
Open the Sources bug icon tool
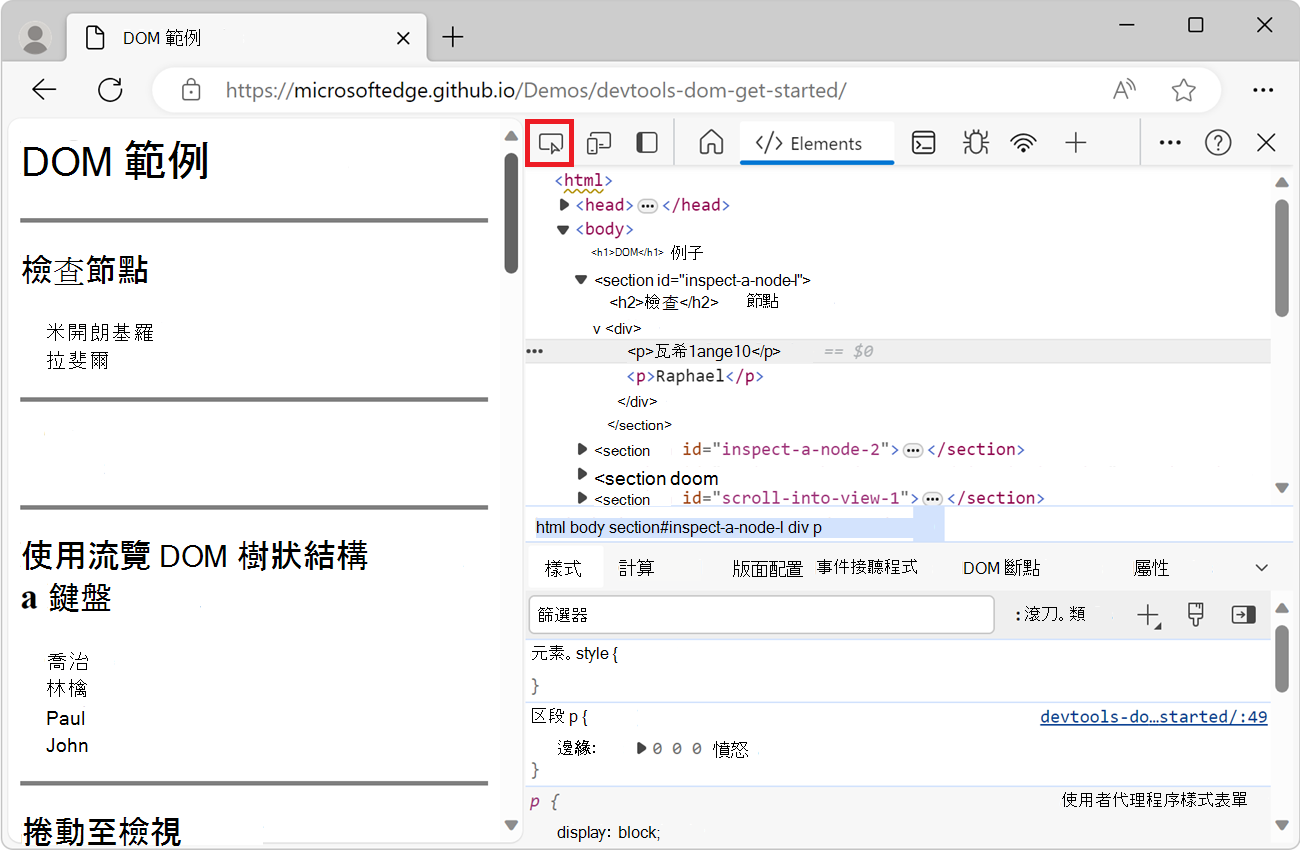(x=974, y=143)
